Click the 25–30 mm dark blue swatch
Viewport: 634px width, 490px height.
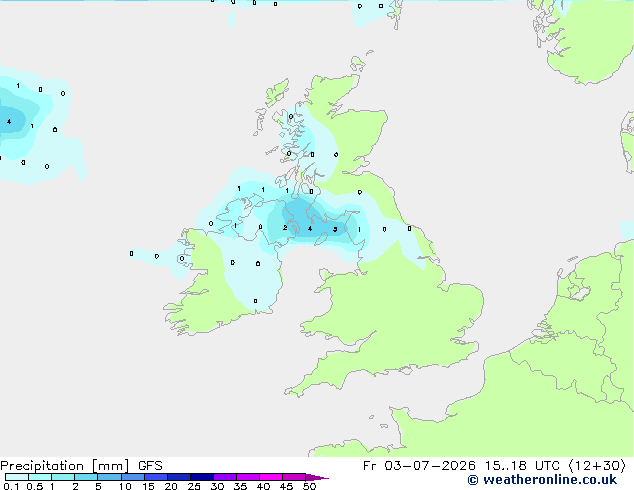coord(202,477)
